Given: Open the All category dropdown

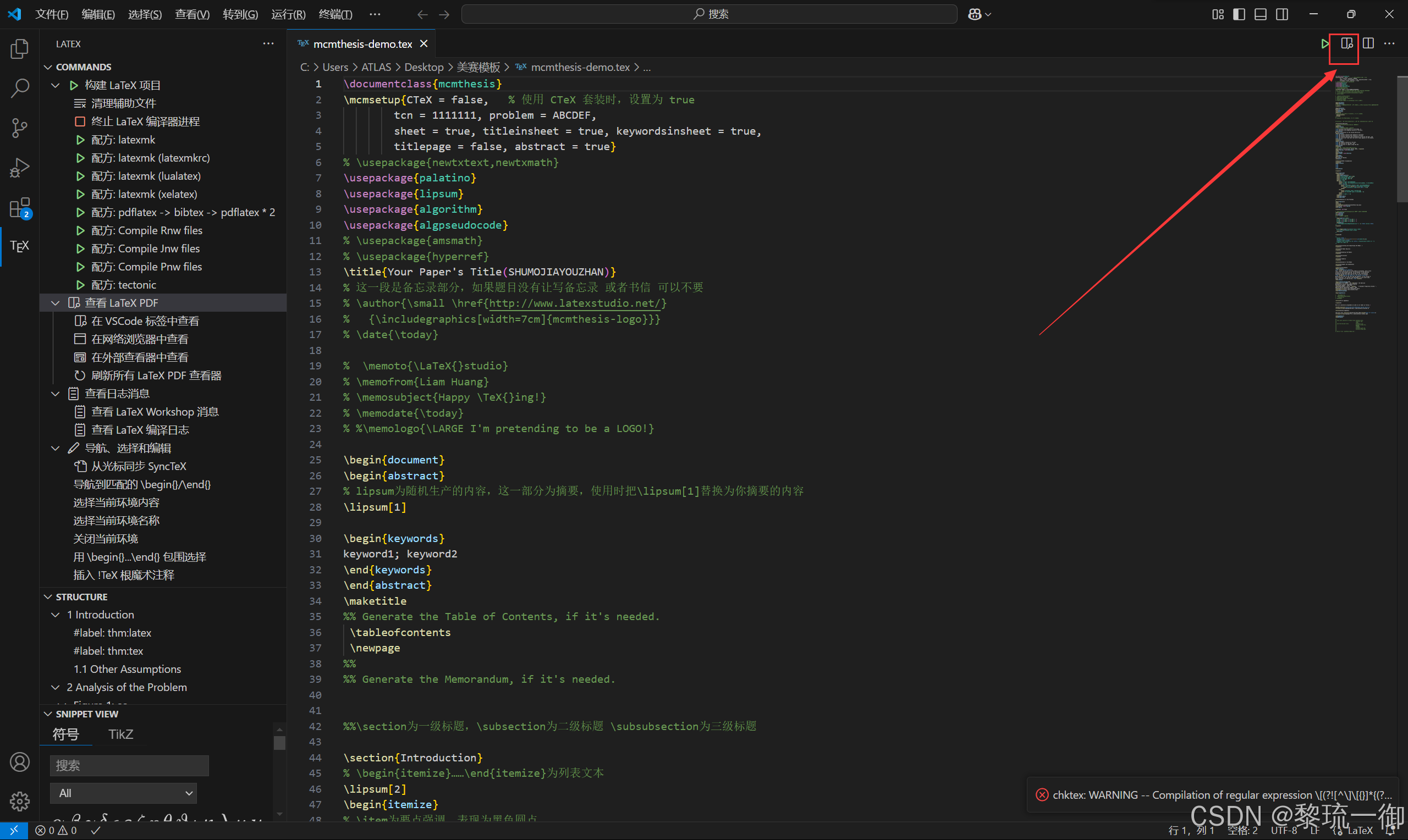Looking at the screenshot, I should click(123, 793).
